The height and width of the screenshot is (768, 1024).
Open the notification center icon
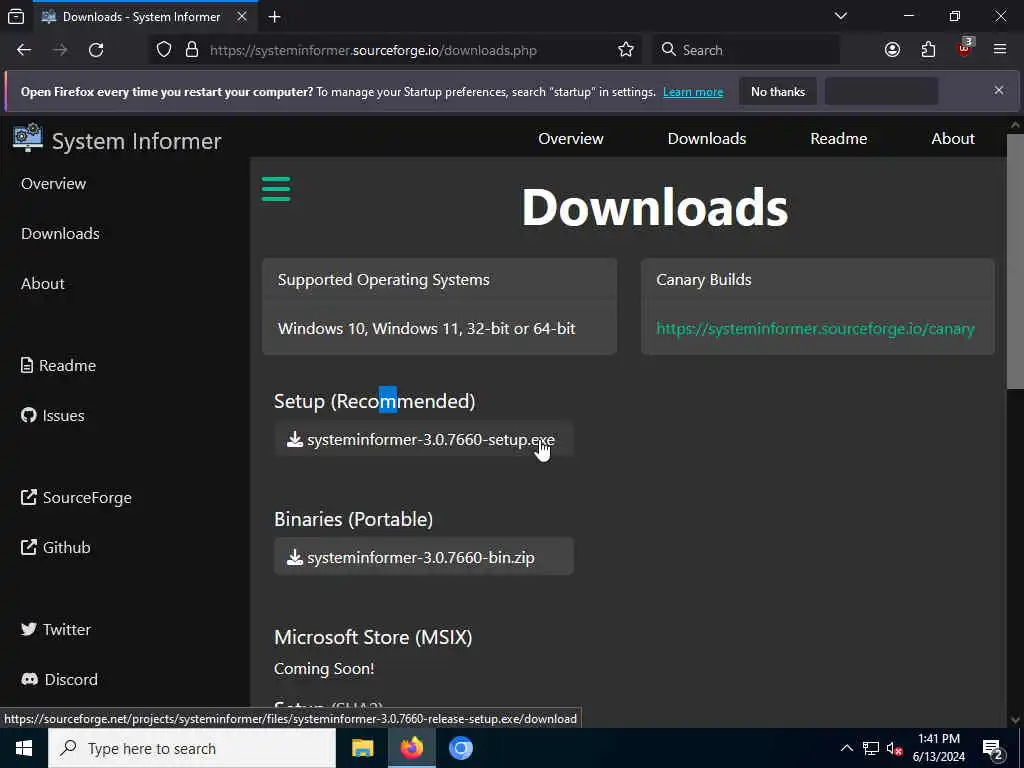point(993,750)
